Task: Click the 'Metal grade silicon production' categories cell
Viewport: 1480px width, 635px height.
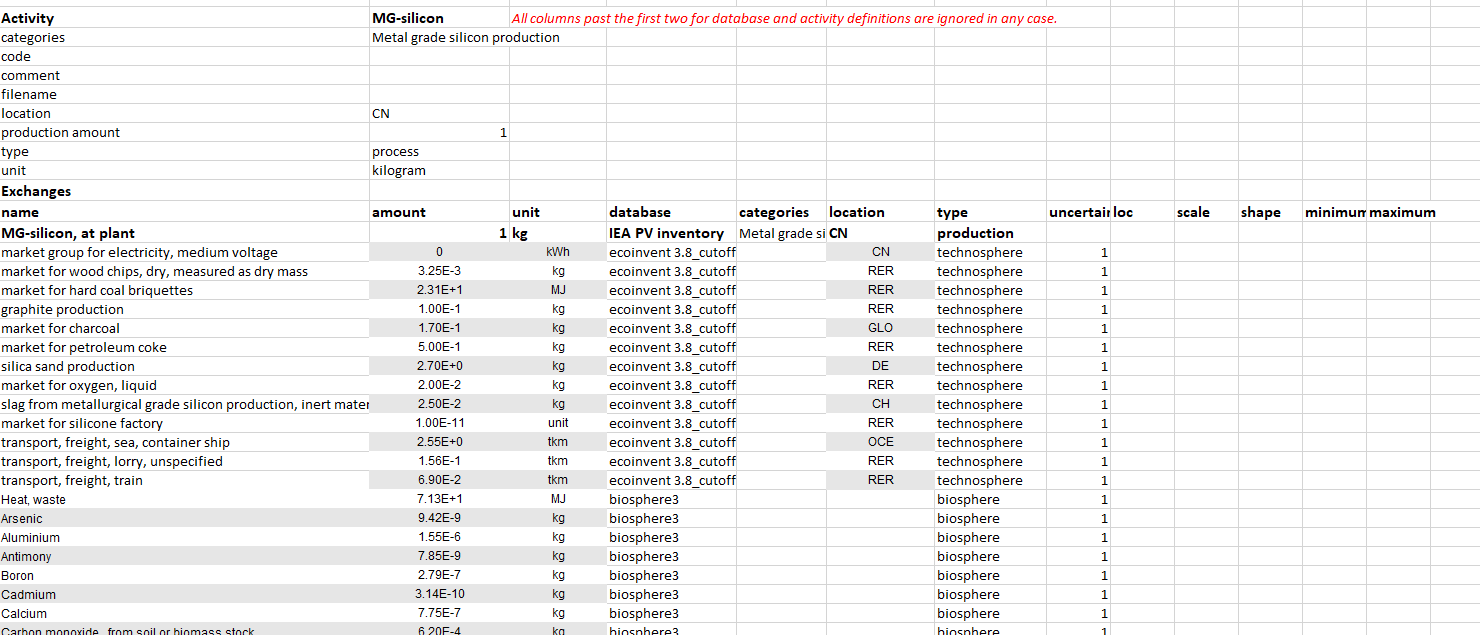Action: pos(466,37)
